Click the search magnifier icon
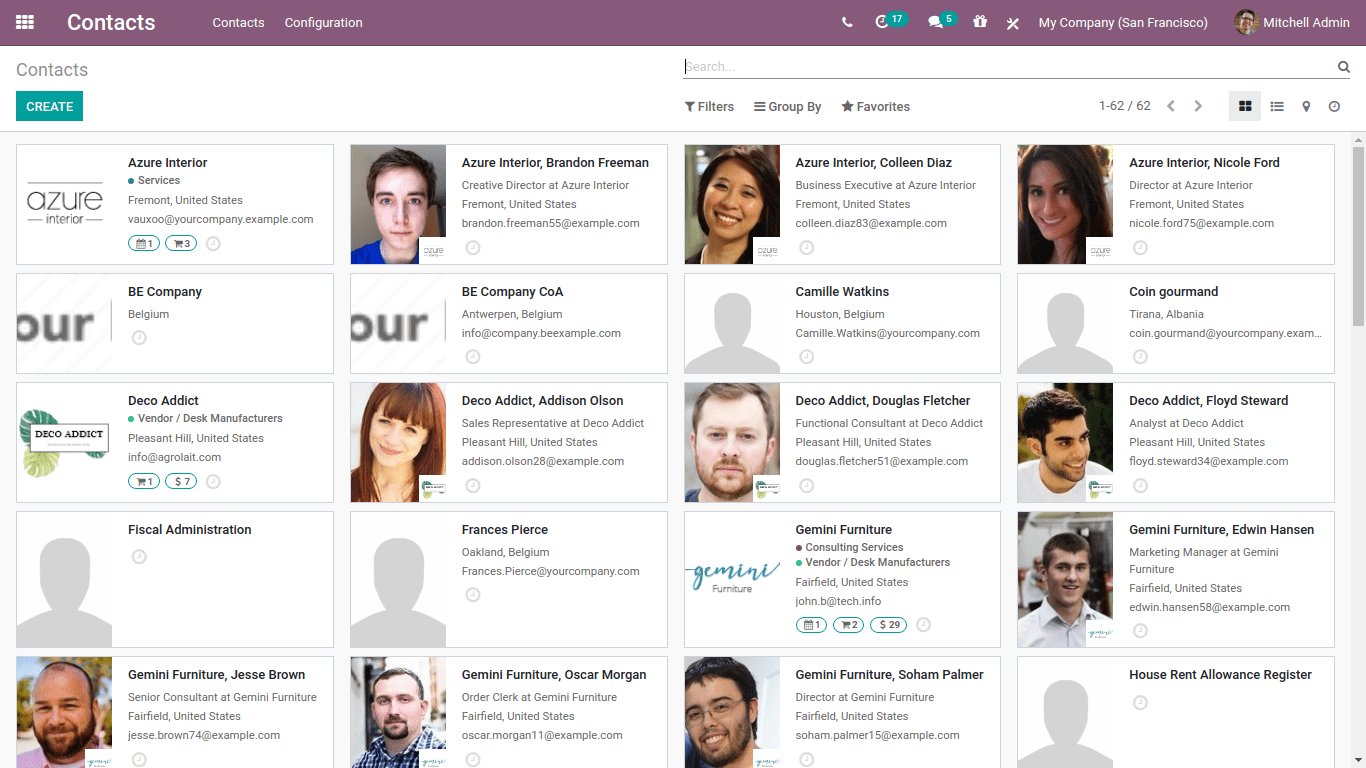 click(1344, 67)
